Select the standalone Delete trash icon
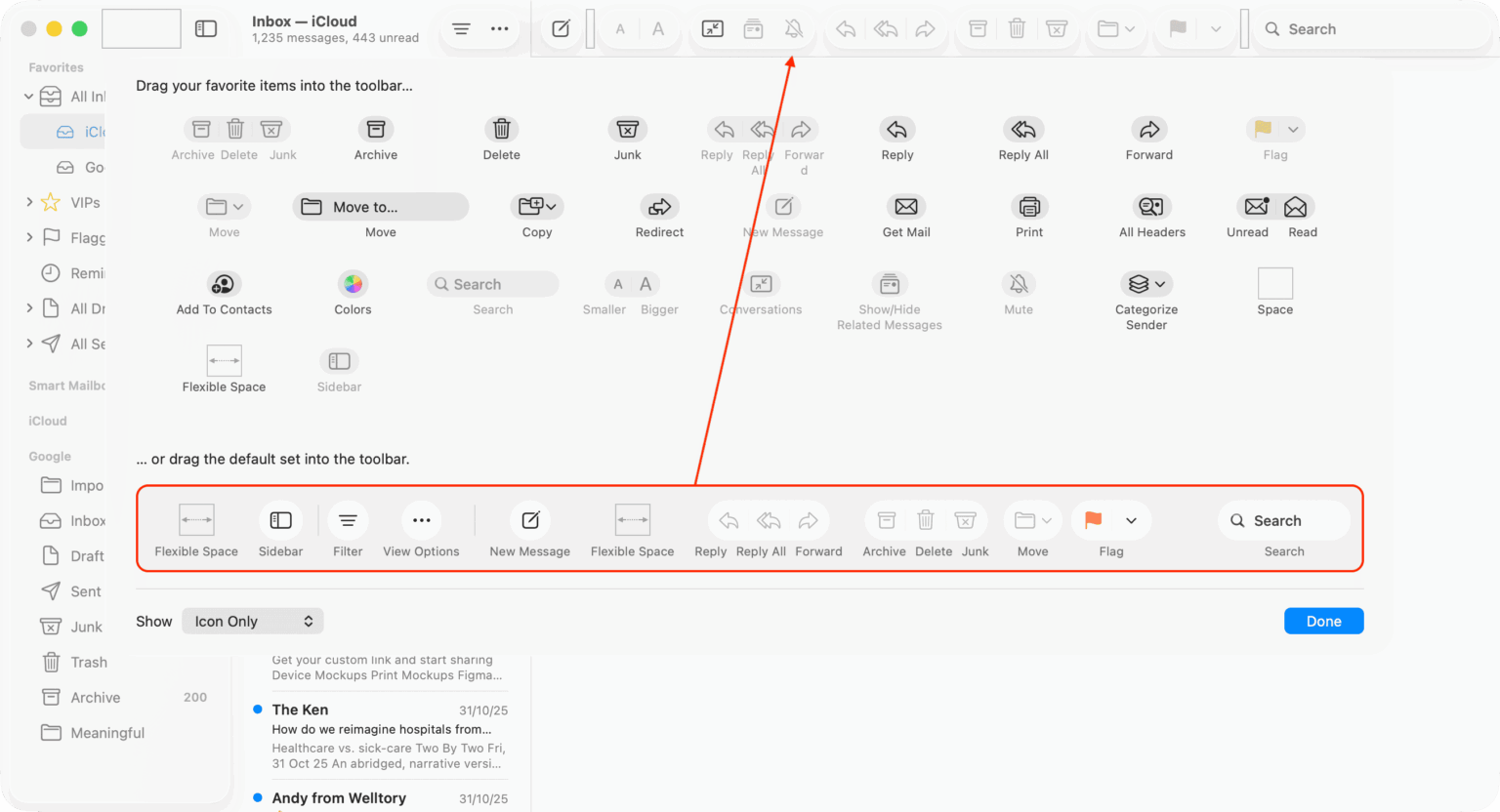Screen dimensions: 1500x812 [x=501, y=129]
